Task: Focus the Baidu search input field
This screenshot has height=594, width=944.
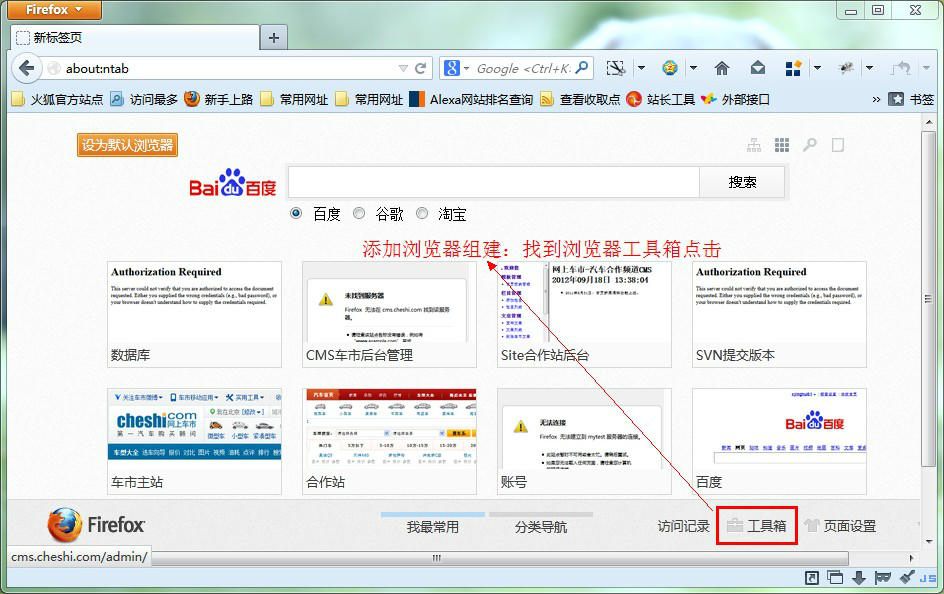Action: (x=494, y=182)
